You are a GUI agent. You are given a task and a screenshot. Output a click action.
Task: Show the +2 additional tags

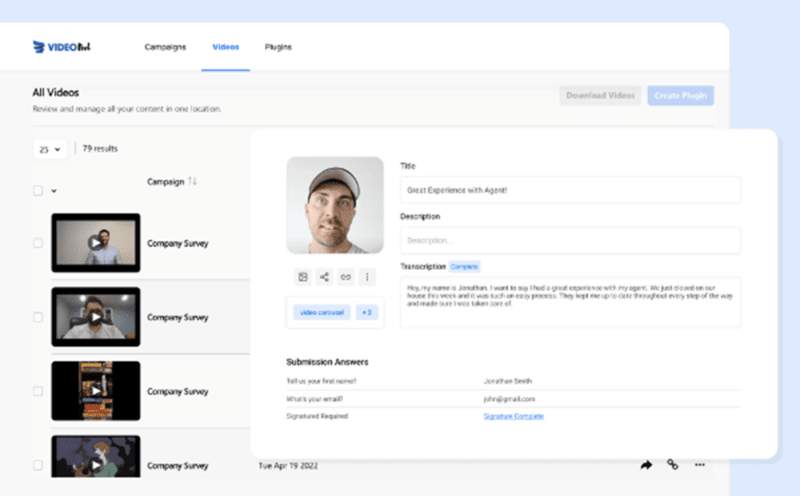[367, 312]
